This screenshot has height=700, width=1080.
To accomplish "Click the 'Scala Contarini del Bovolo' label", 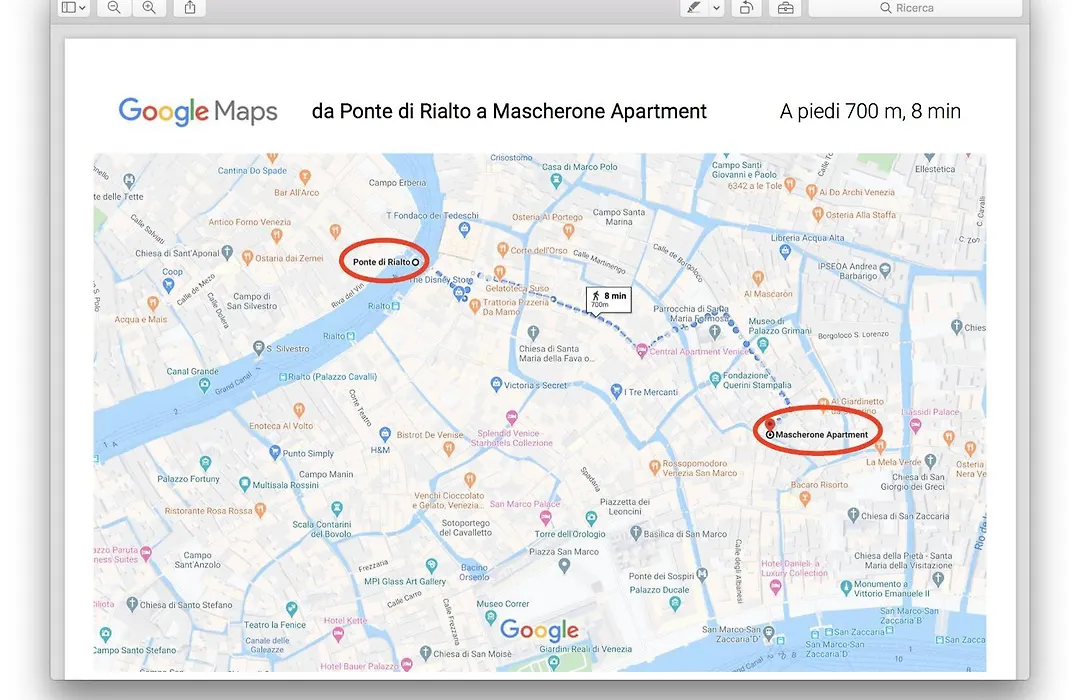I will [322, 529].
